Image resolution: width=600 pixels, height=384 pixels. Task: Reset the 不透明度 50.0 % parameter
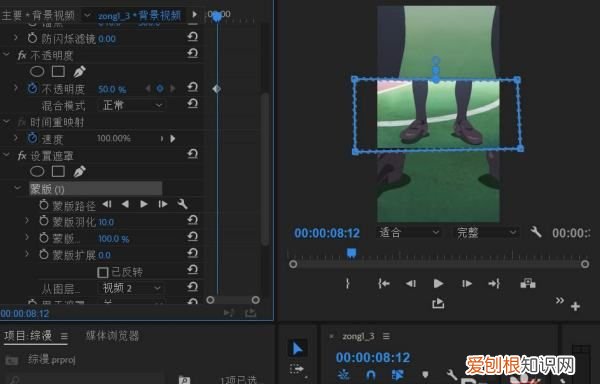point(192,87)
